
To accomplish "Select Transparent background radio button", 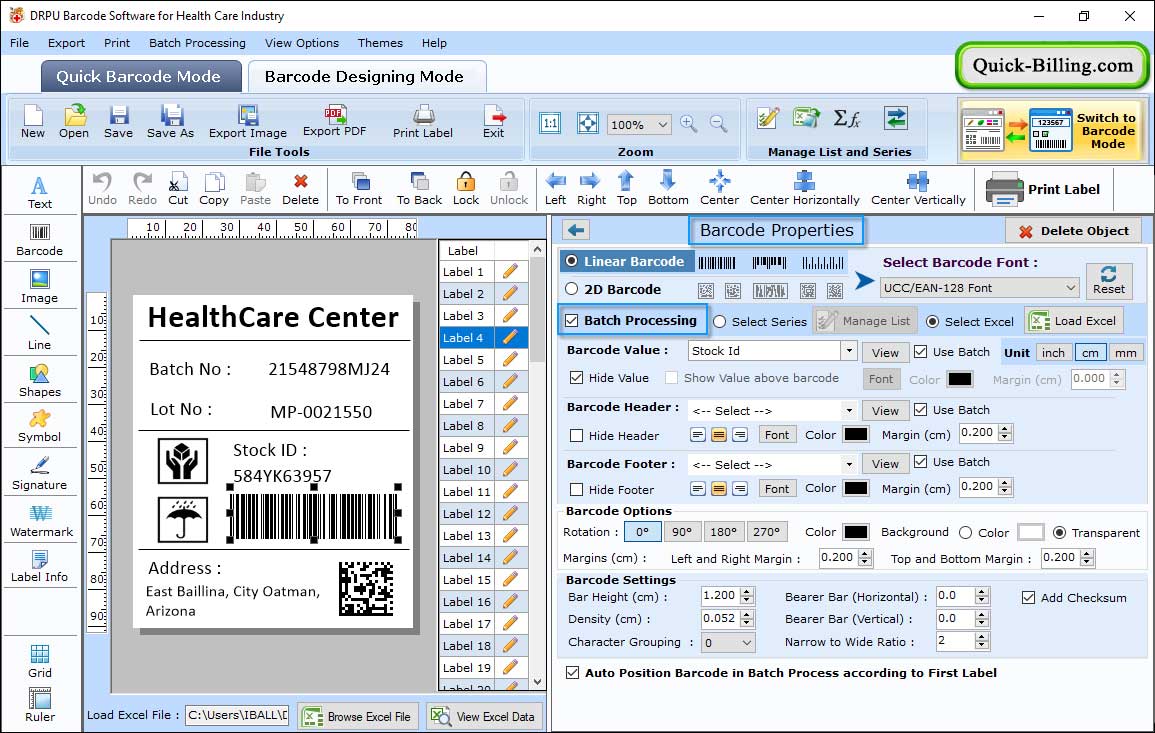I will (x=1059, y=533).
